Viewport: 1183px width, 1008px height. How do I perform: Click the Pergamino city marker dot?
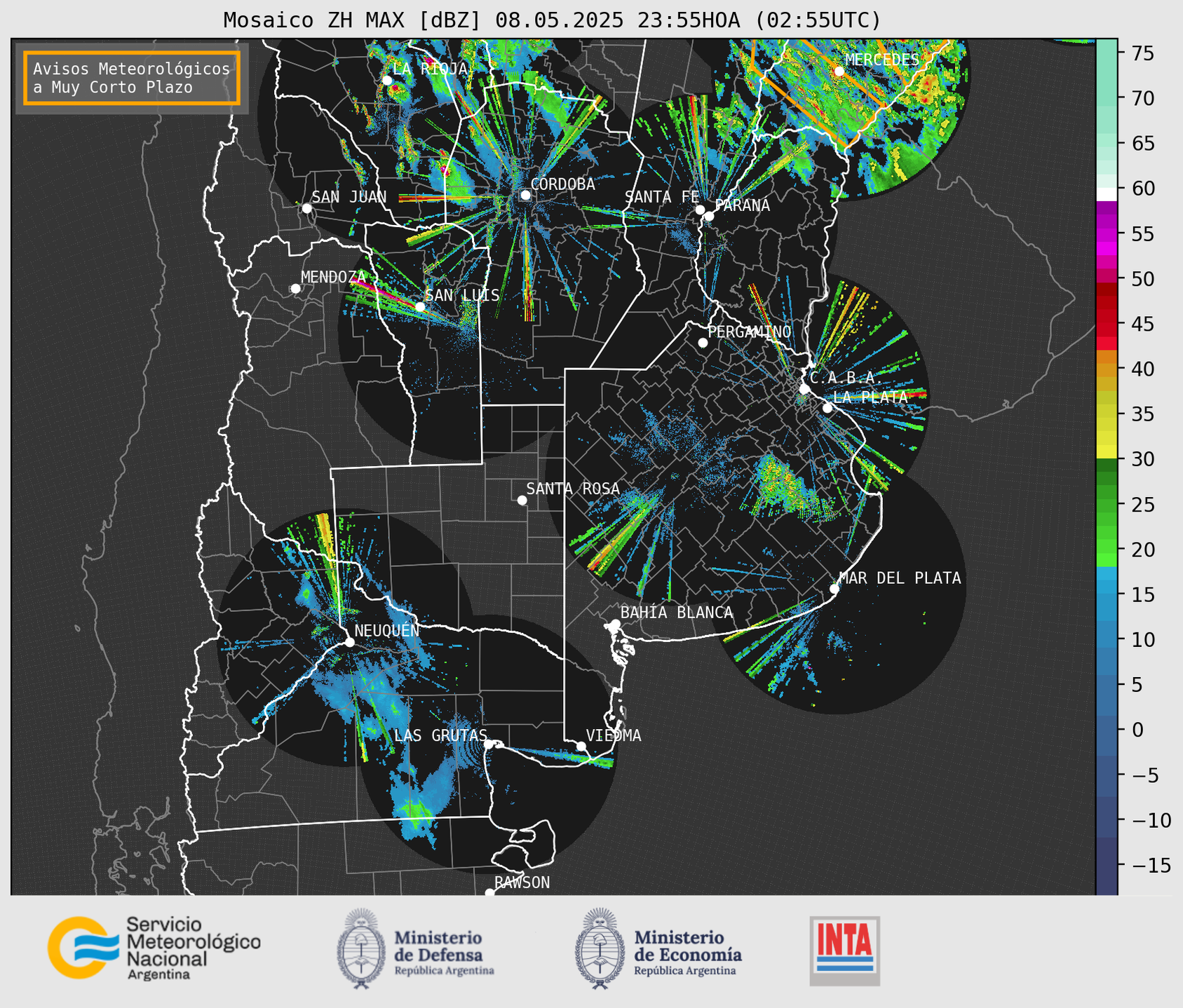tap(703, 343)
